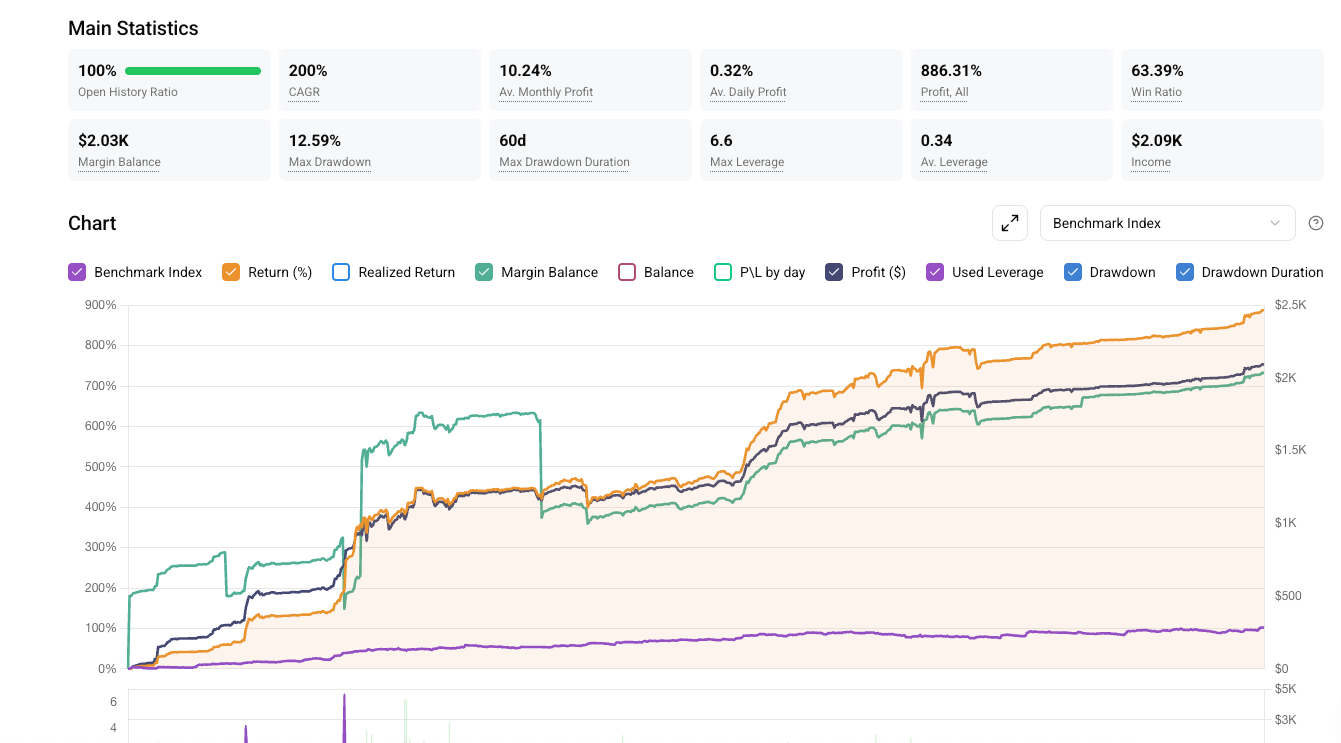1341x743 pixels.
Task: Open the Benchmark Index dropdown
Action: pyautogui.click(x=1166, y=223)
